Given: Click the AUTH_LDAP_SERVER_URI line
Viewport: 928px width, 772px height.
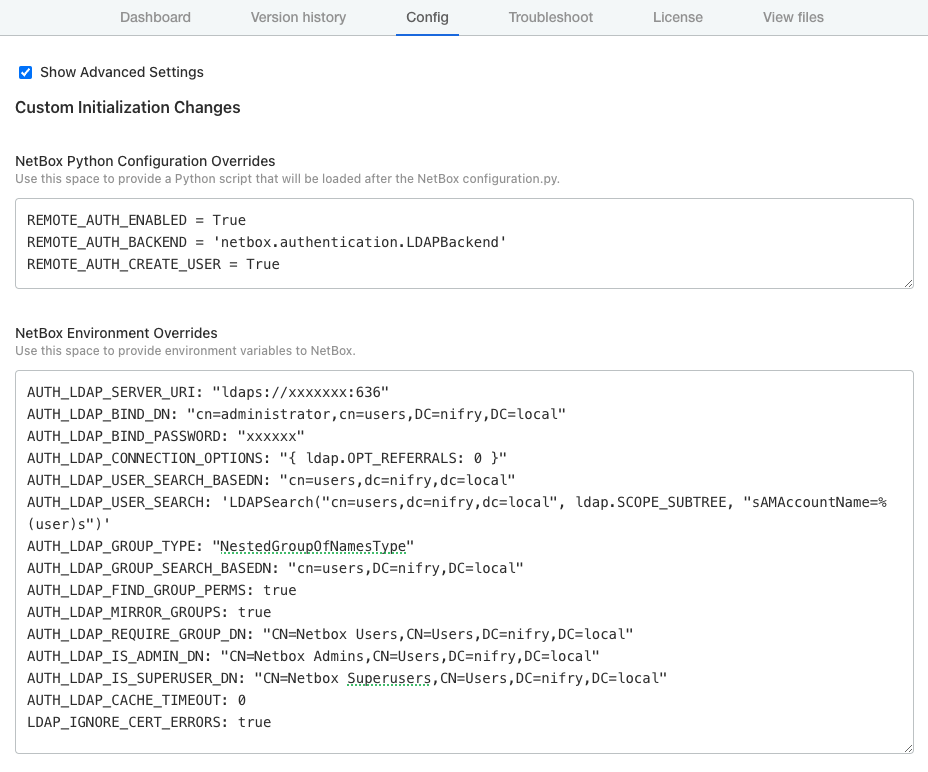Looking at the screenshot, I should (208, 393).
